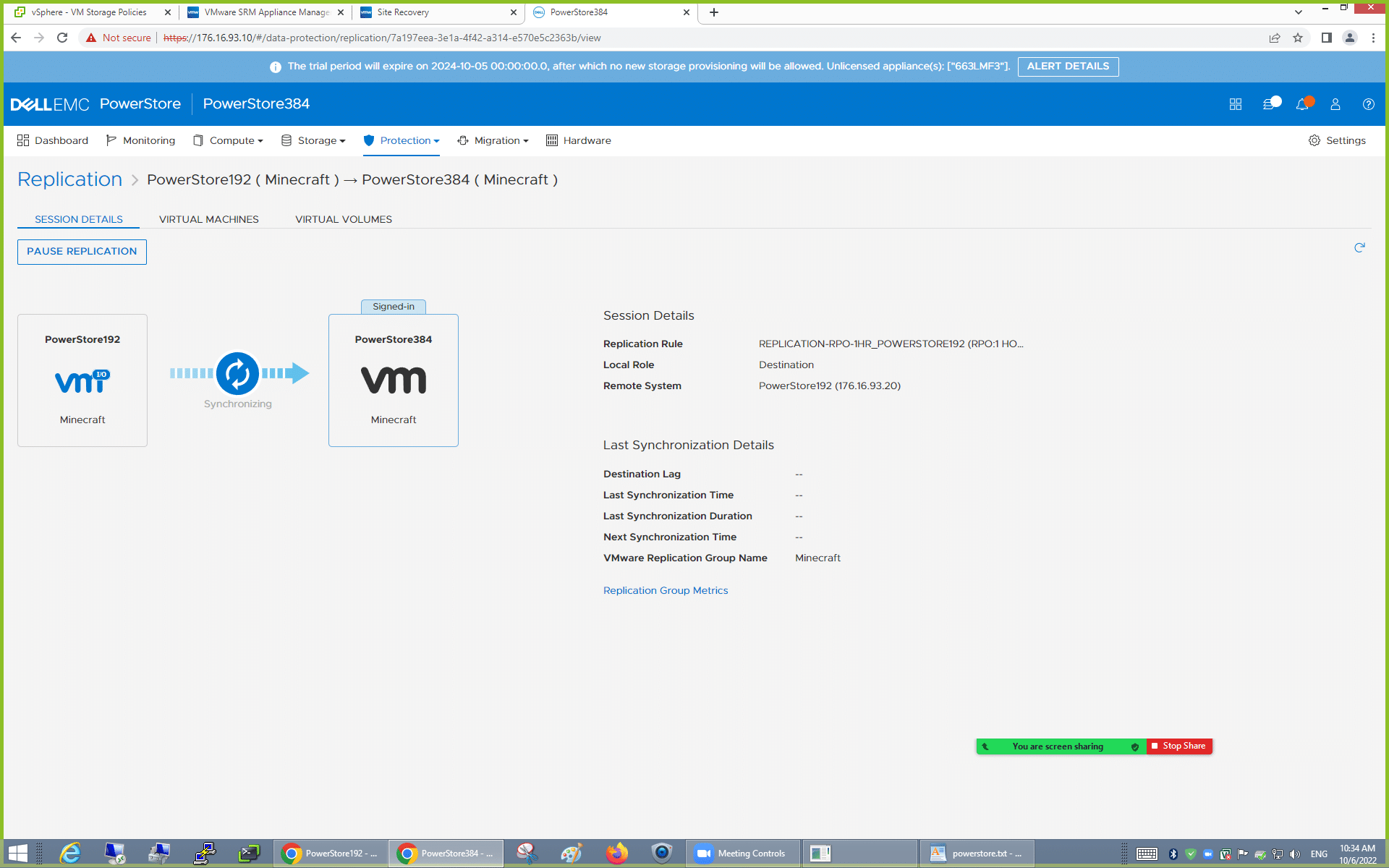The height and width of the screenshot is (868, 1389).
Task: Click the info icon in trial banner
Action: point(276,67)
